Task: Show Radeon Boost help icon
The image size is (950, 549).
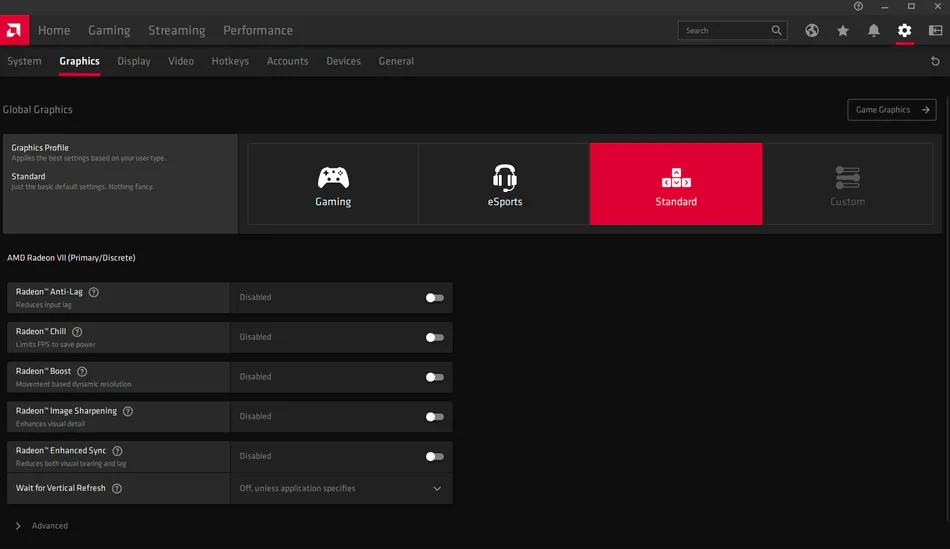Action: coord(82,371)
